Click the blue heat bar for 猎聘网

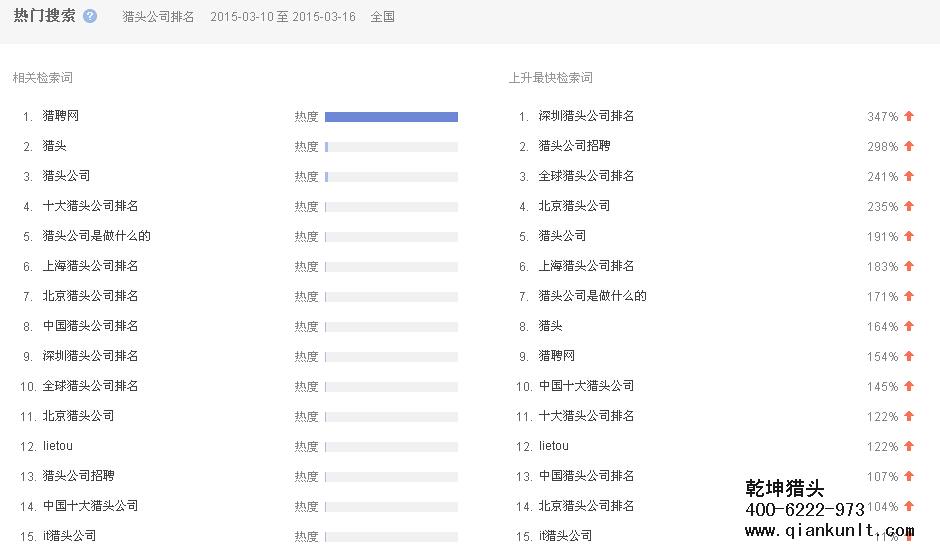(391, 117)
